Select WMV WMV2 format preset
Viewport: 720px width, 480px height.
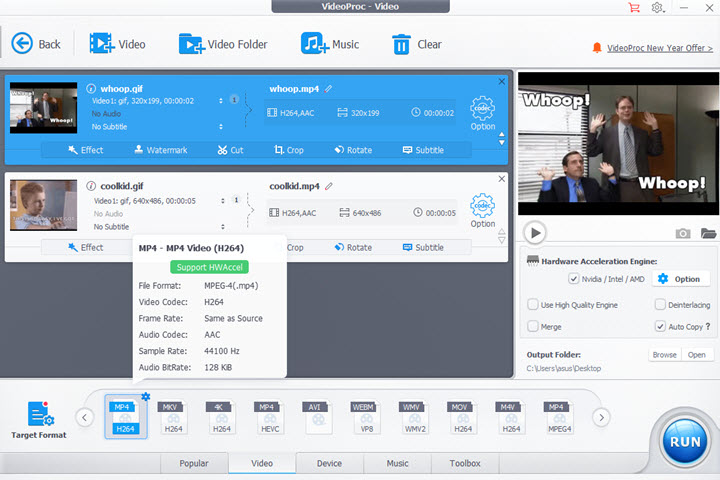(415, 417)
